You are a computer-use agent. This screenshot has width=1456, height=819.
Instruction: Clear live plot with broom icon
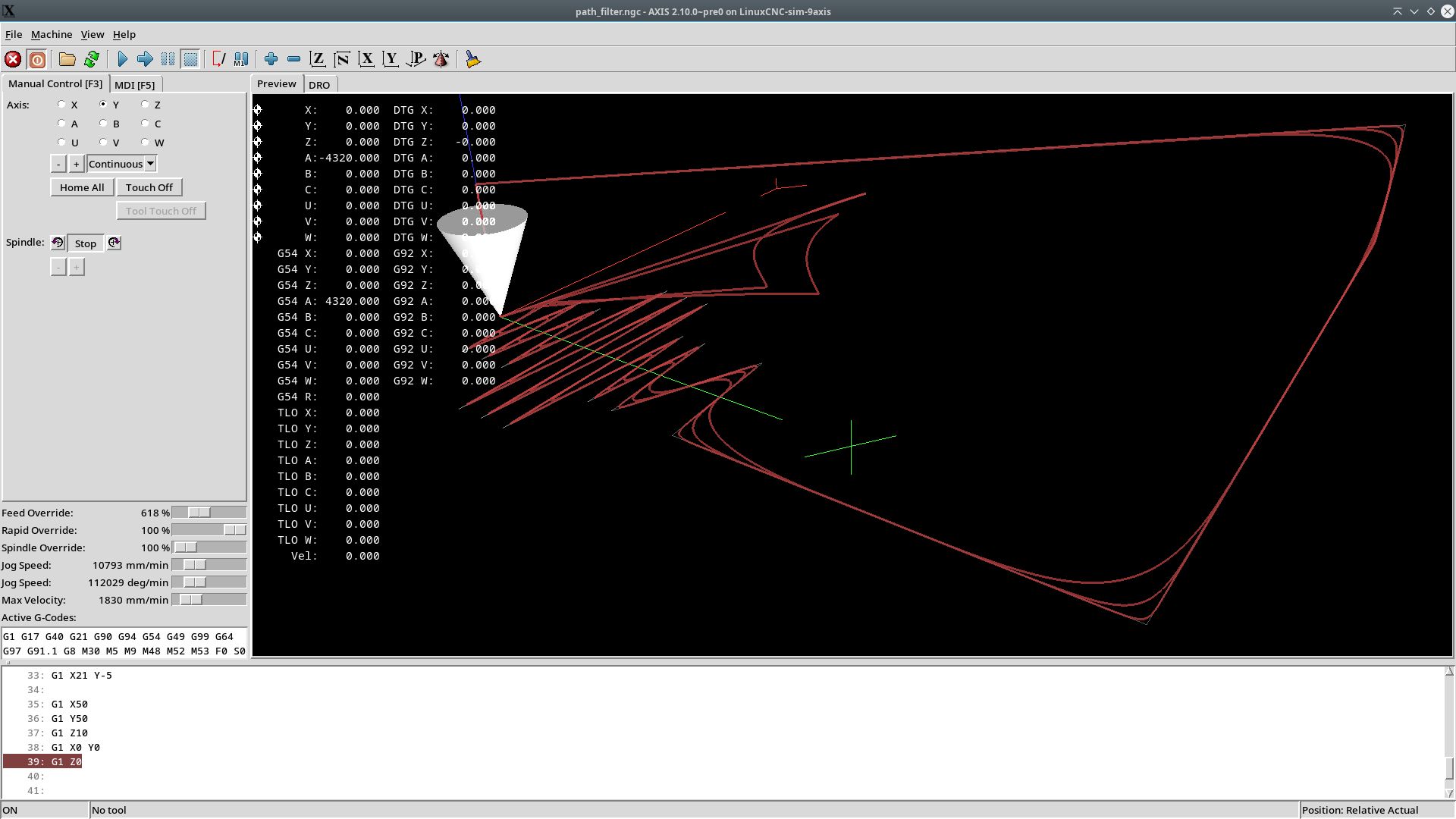pos(472,59)
